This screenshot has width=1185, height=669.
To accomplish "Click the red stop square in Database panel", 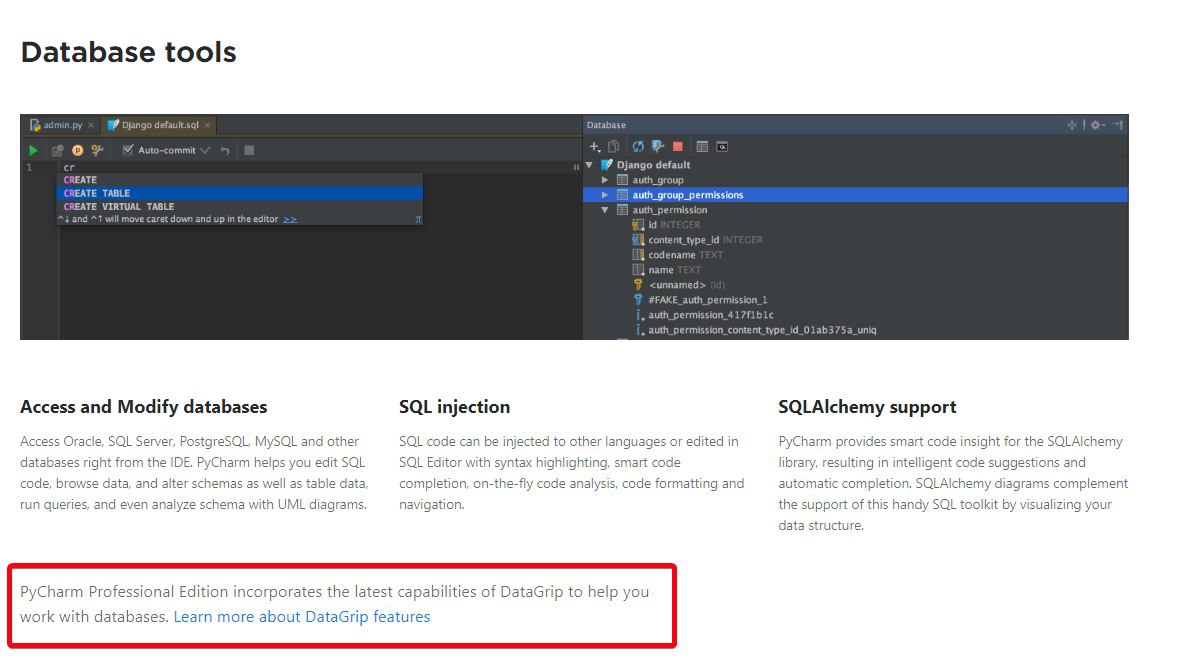I will [678, 147].
